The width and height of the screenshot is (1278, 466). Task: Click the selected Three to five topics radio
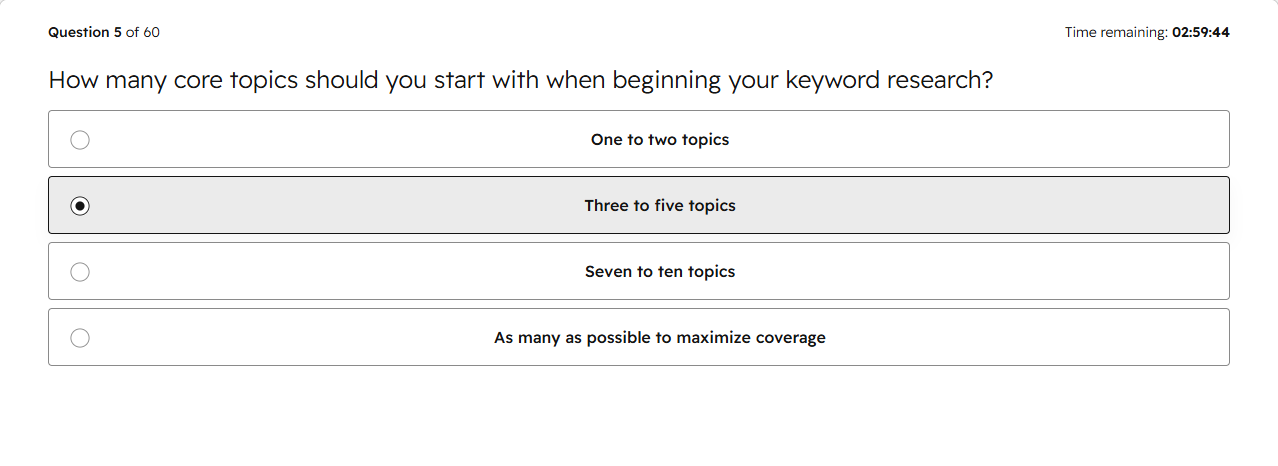point(80,206)
